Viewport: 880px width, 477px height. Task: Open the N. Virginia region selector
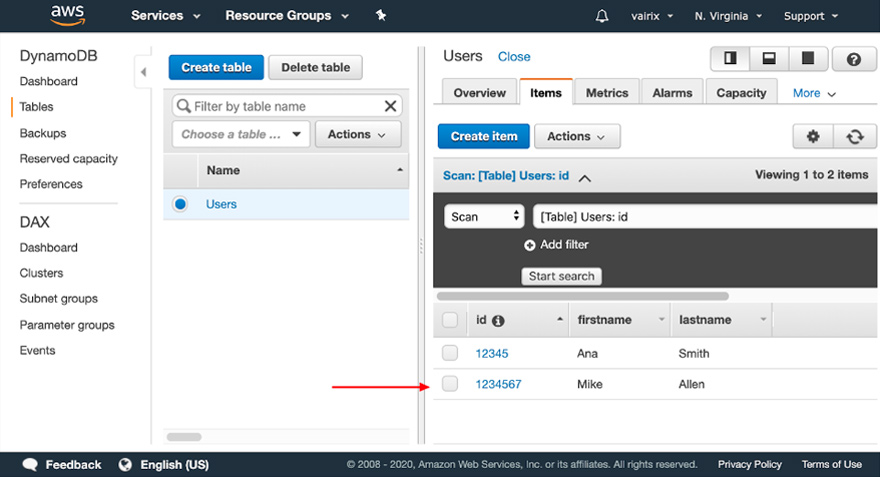[728, 16]
